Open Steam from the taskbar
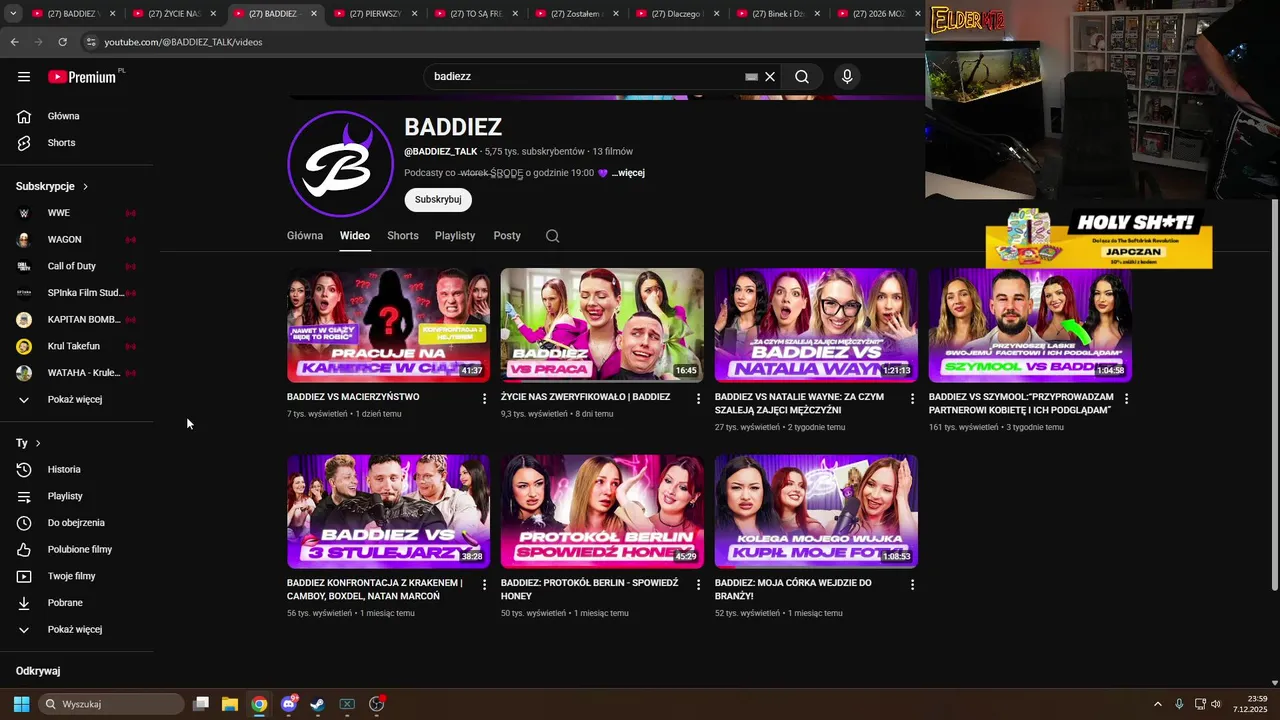The width and height of the screenshot is (1280, 720). [317, 704]
